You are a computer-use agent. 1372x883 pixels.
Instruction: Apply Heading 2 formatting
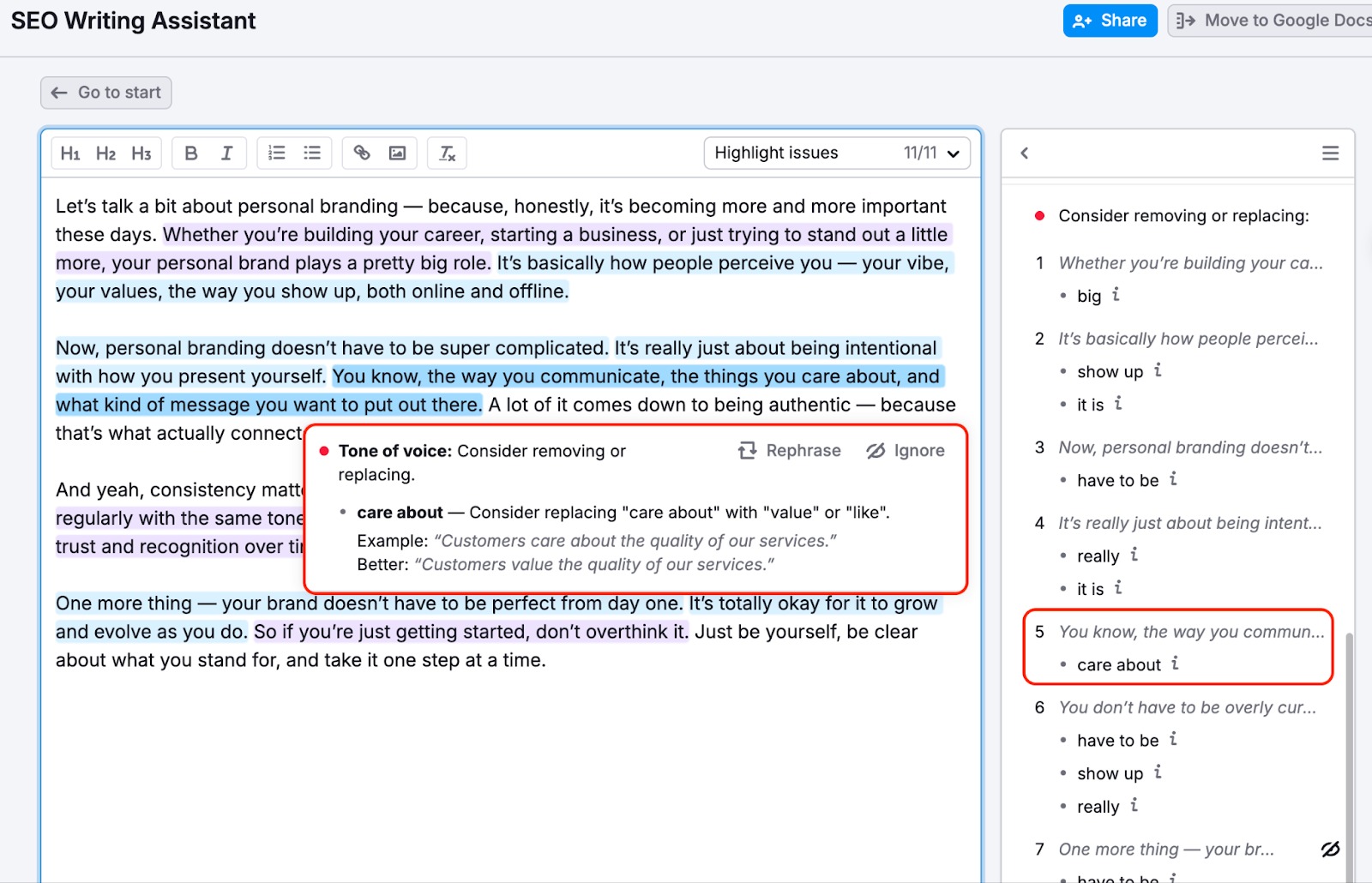click(105, 153)
